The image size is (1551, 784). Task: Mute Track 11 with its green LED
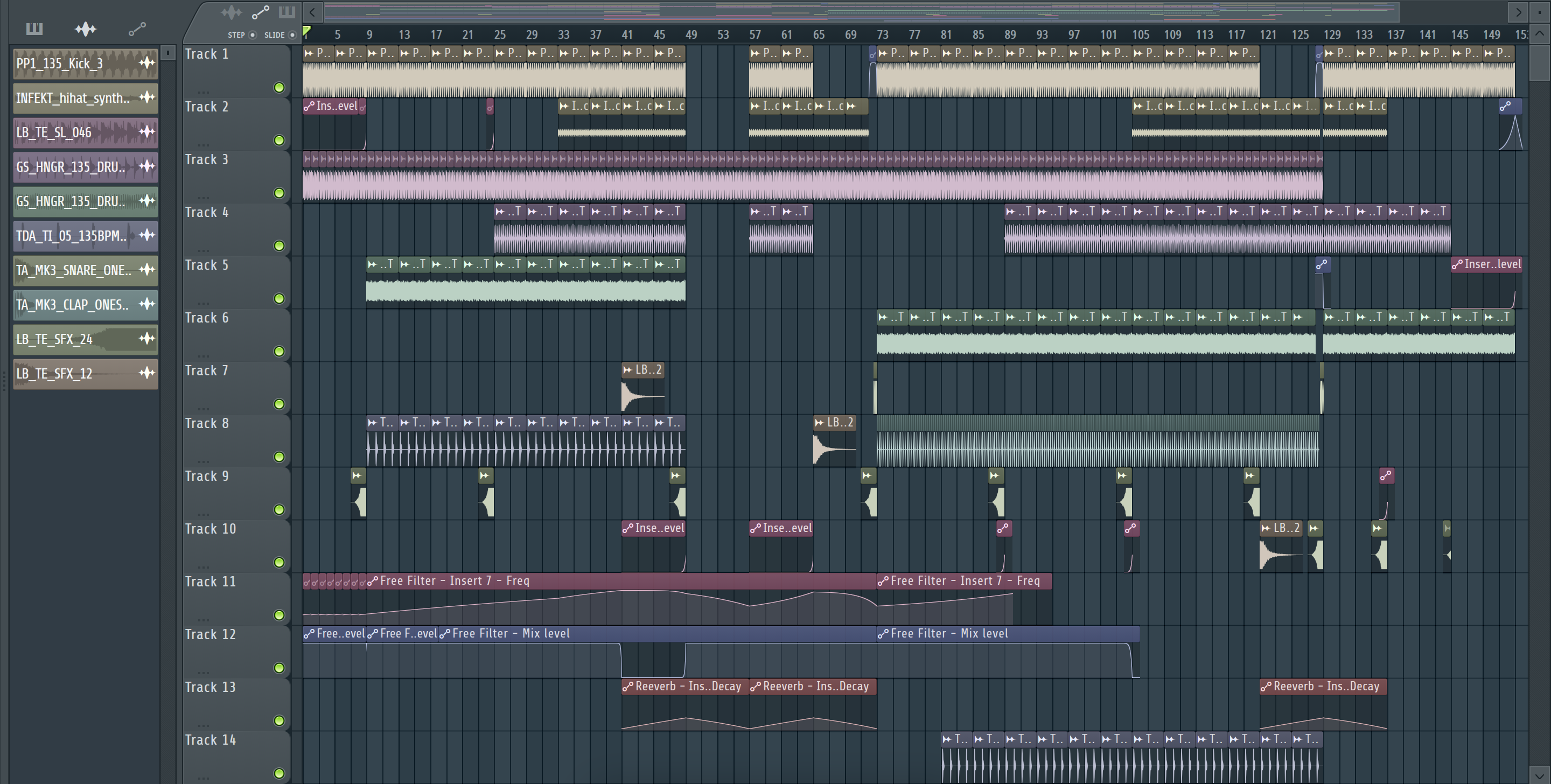[x=279, y=615]
